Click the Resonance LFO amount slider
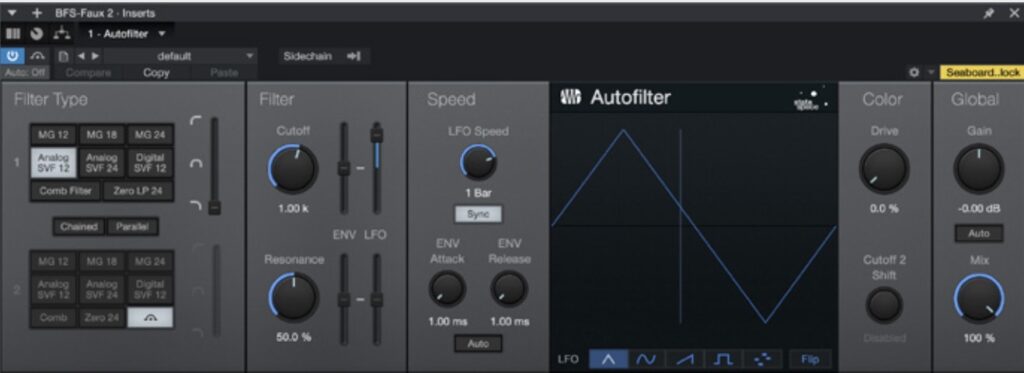Screen dimensions: 1024x373 coord(376,300)
